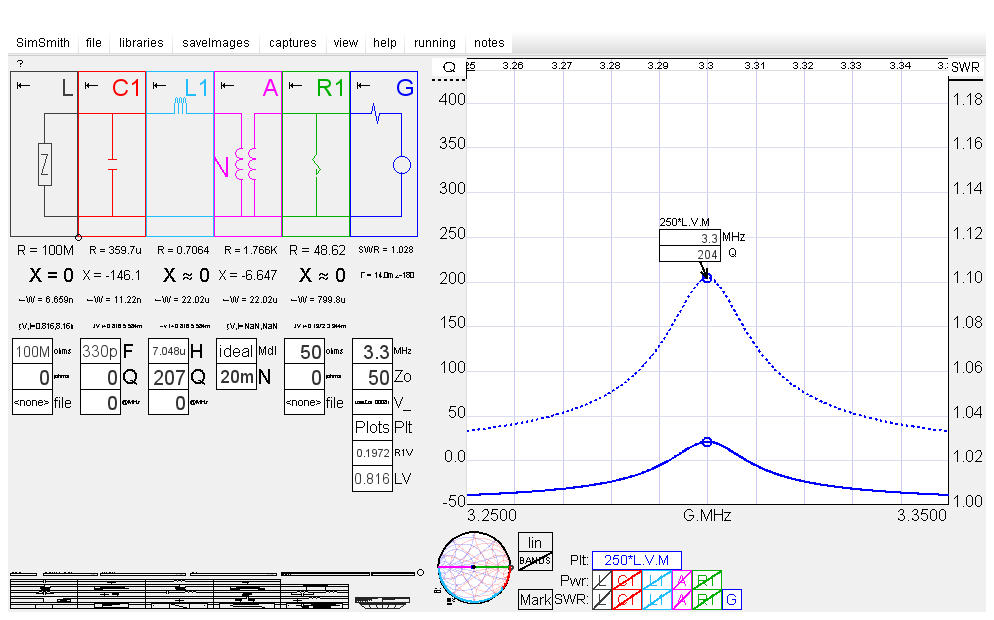The height and width of the screenshot is (620, 994).
Task: Select the C1 capacitor circuit block
Action: click(x=112, y=154)
